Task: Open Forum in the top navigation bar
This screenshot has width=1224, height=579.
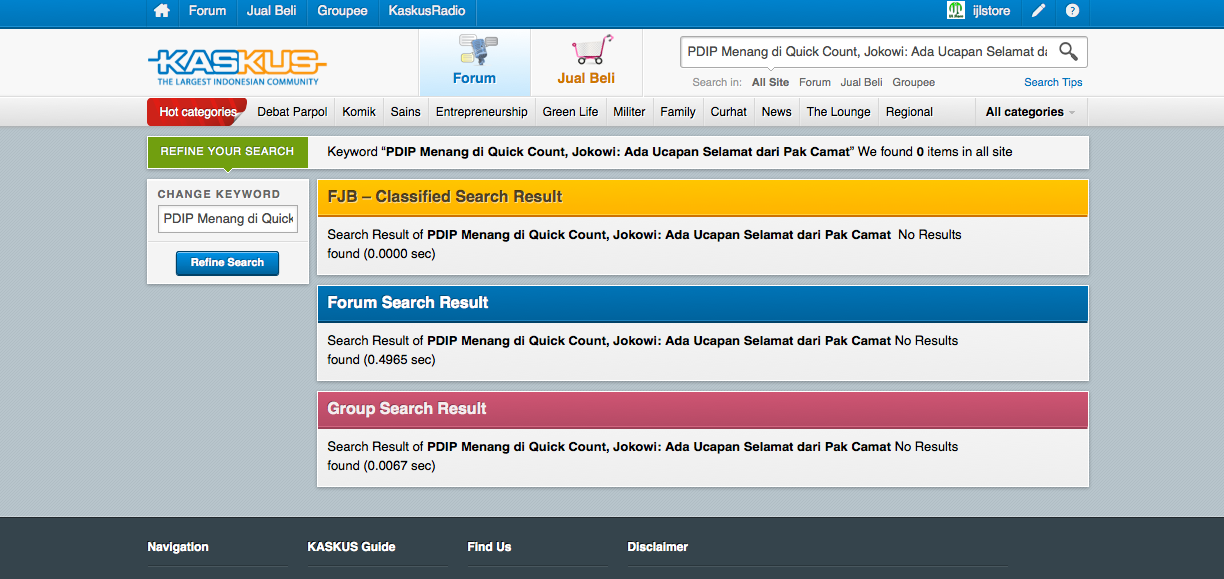Action: [207, 11]
